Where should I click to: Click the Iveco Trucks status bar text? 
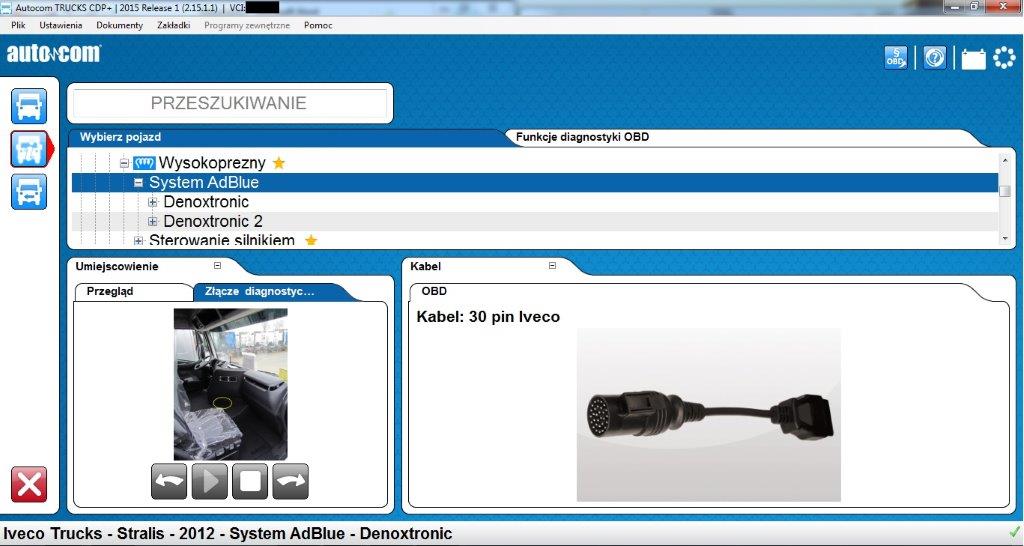pos(228,534)
